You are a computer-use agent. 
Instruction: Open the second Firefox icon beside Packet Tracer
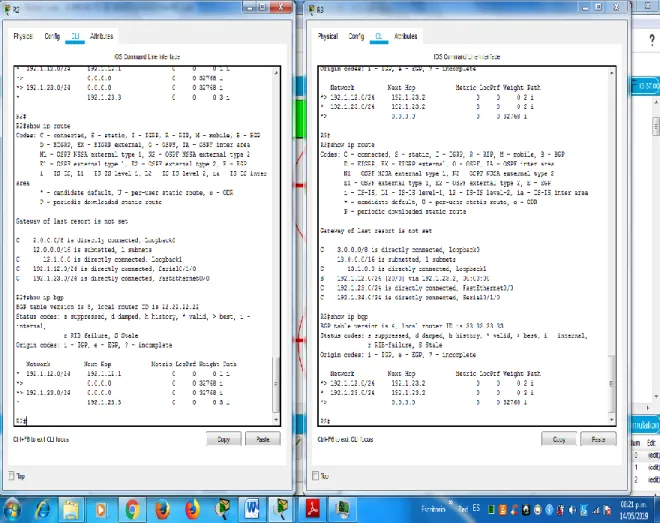coord(192,510)
